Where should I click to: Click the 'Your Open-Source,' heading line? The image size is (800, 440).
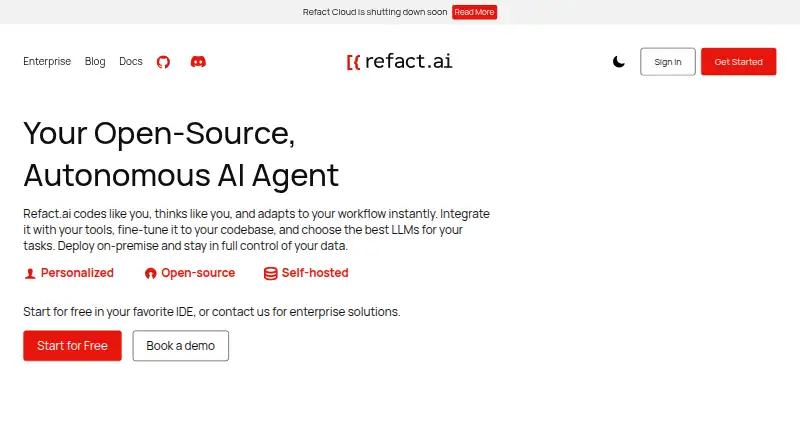click(x=159, y=134)
